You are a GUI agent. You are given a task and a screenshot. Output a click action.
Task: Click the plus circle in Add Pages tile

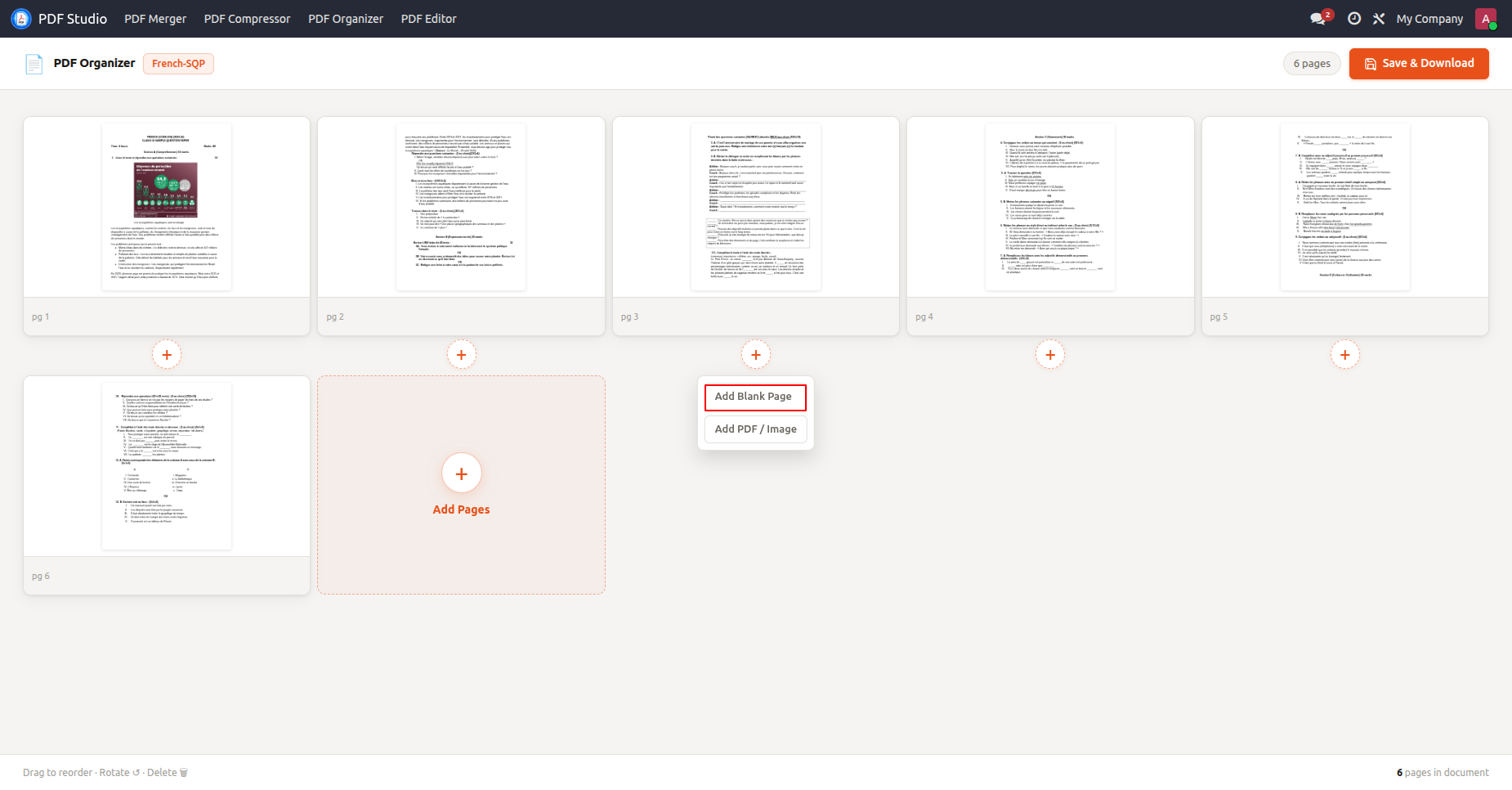click(x=462, y=474)
